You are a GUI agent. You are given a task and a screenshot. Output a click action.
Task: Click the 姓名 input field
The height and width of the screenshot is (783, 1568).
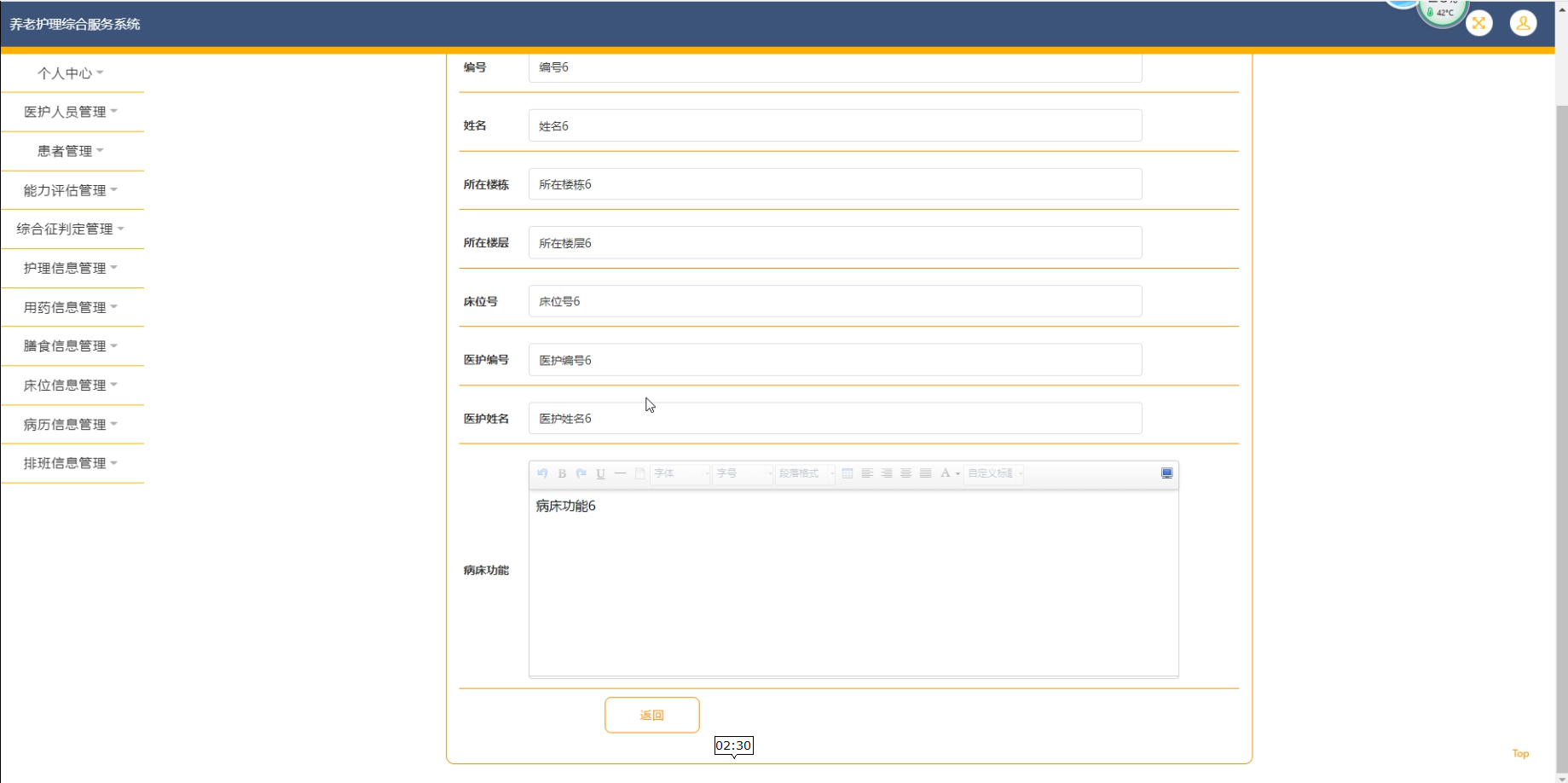[x=836, y=125]
